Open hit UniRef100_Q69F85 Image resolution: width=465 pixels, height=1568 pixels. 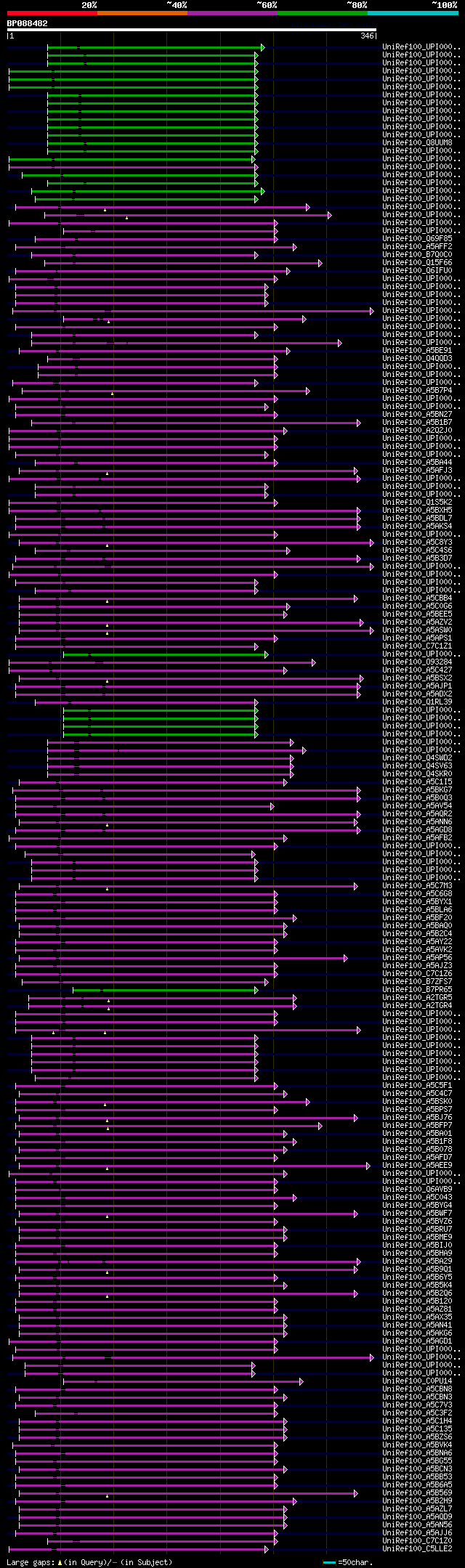tap(417, 239)
